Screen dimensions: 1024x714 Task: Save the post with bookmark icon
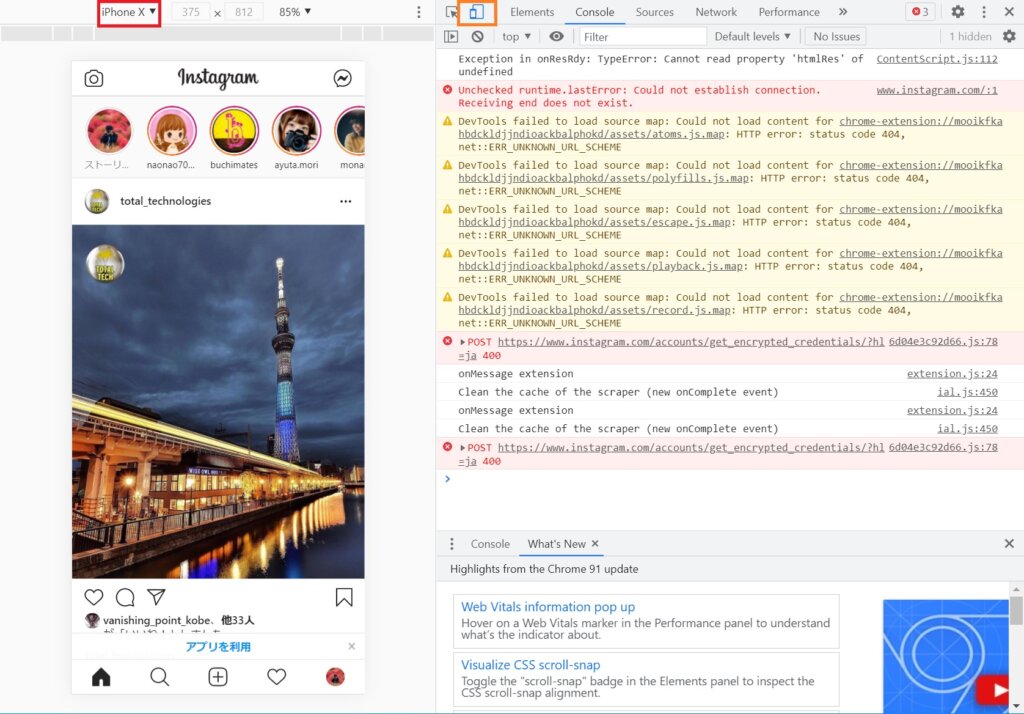tap(344, 597)
